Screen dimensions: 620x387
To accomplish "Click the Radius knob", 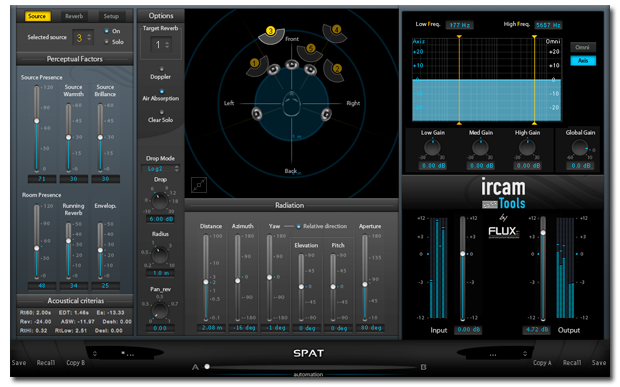I will coord(160,255).
